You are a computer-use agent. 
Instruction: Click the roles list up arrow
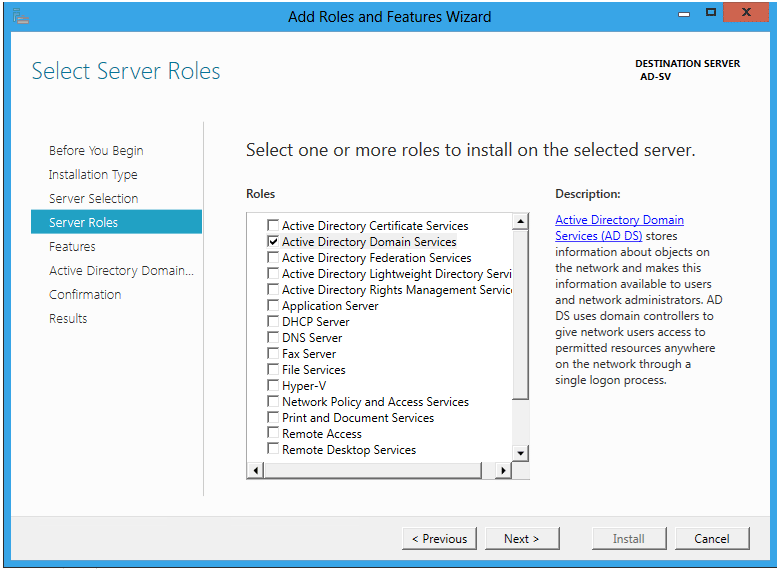520,221
